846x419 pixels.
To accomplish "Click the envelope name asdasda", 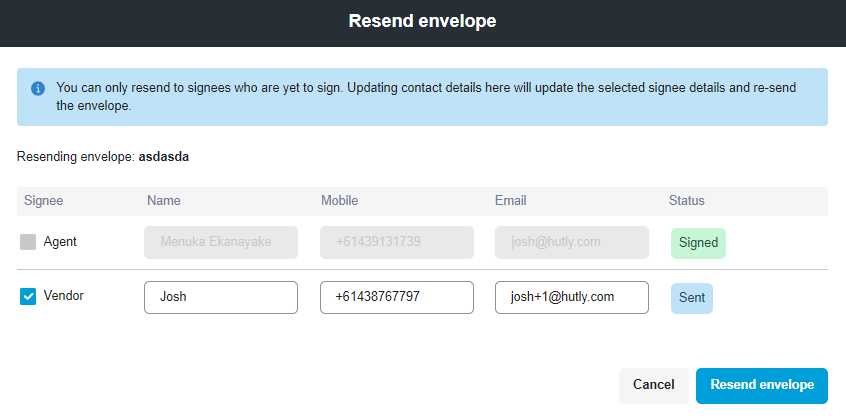I will [x=164, y=157].
